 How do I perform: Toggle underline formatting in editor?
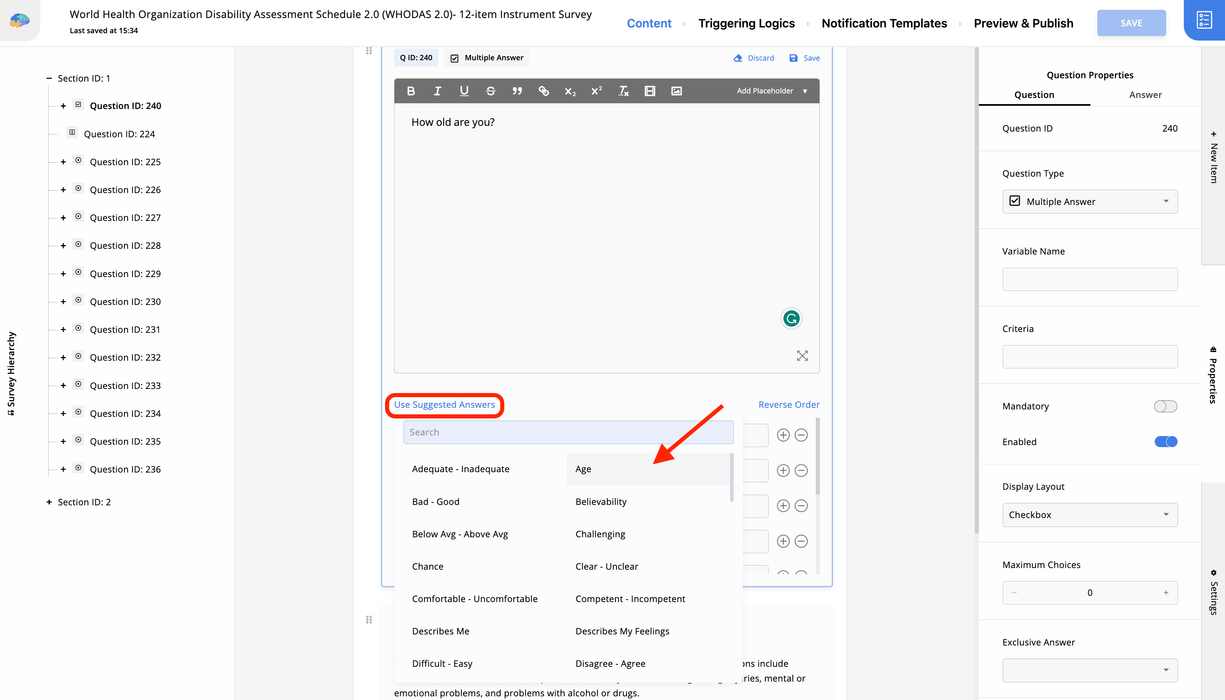(464, 91)
